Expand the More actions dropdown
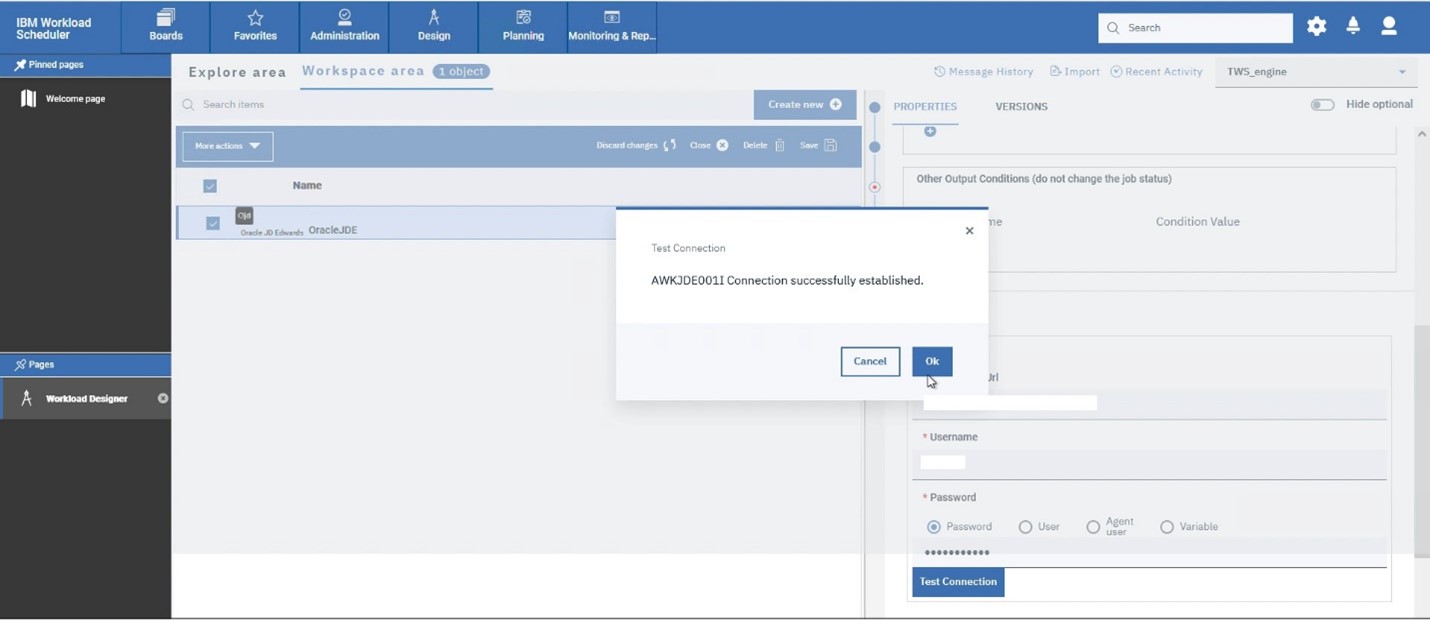Screen dimensions: 1430x626 (x=228, y=146)
